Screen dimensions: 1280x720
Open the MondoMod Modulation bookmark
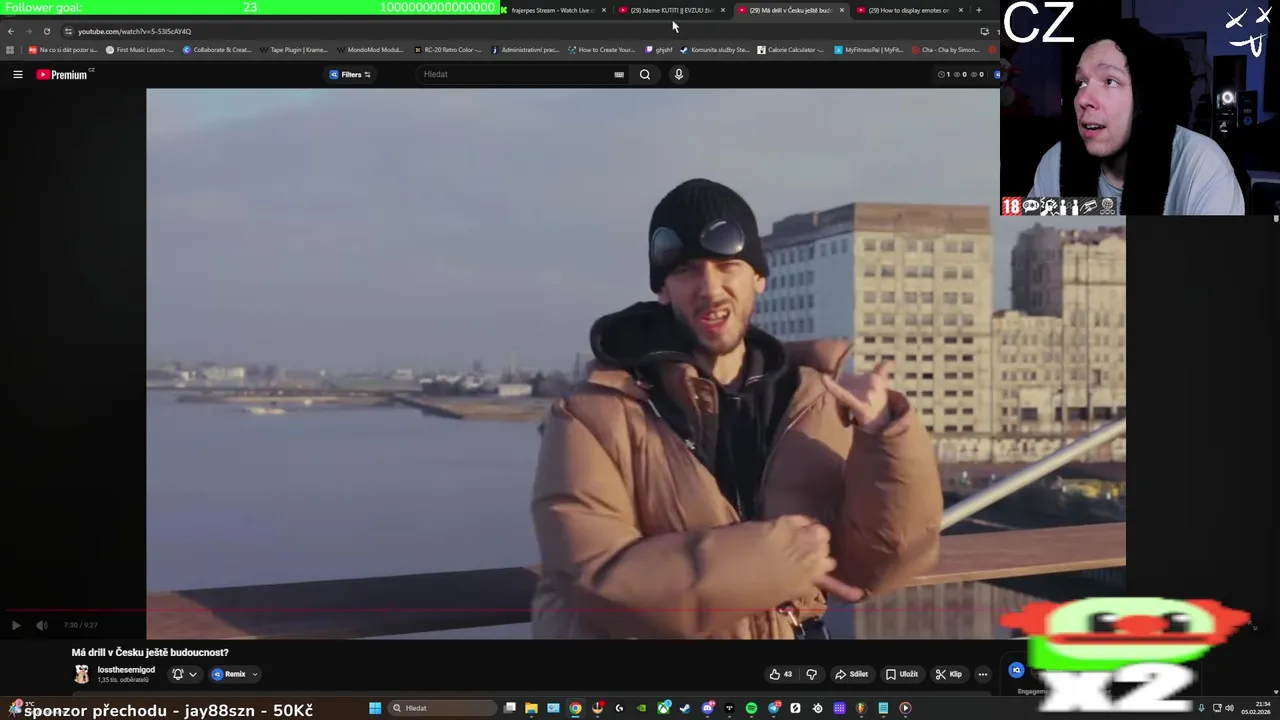(x=370, y=50)
